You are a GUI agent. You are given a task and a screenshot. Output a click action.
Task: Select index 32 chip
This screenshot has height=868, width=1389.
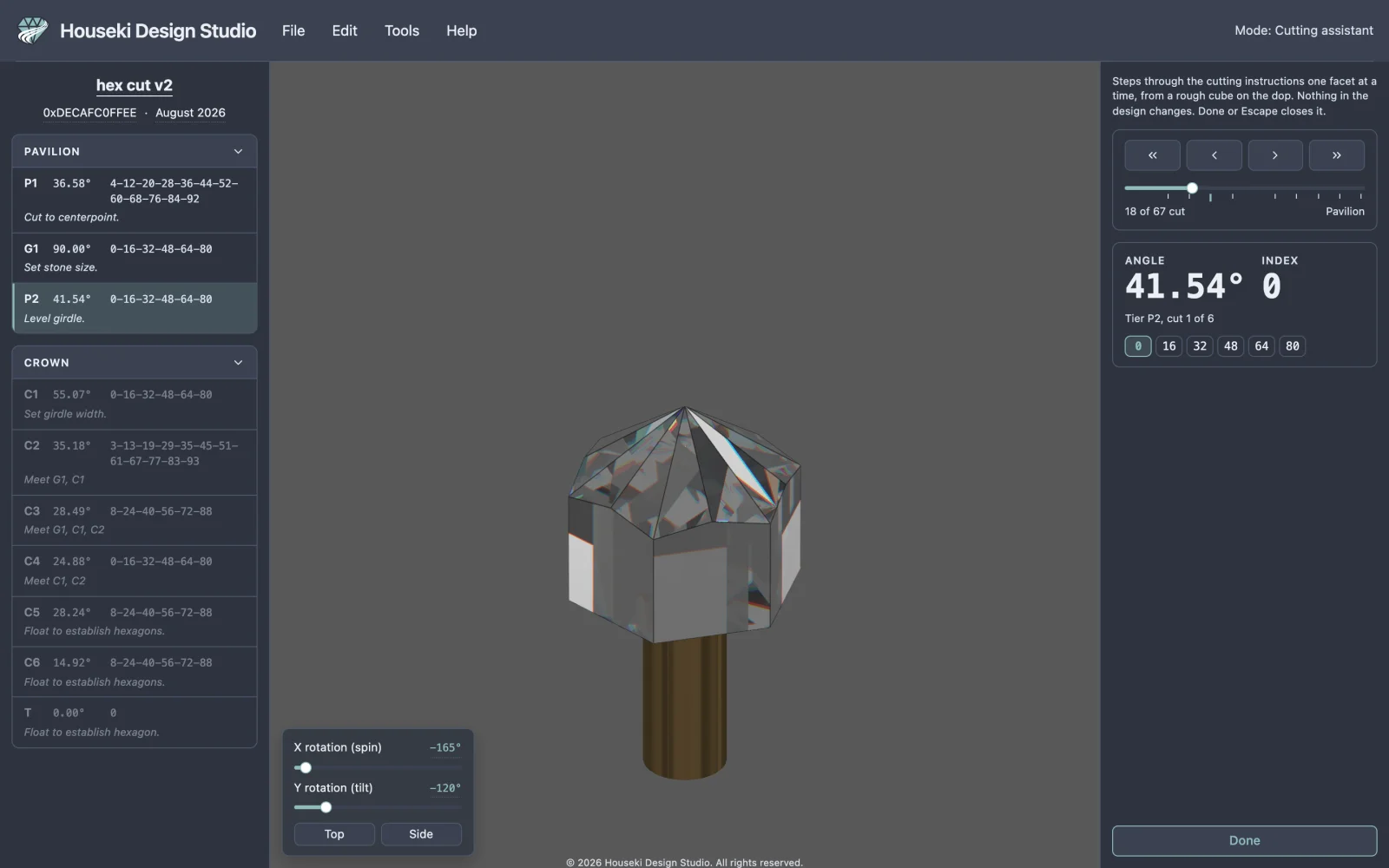pos(1200,346)
